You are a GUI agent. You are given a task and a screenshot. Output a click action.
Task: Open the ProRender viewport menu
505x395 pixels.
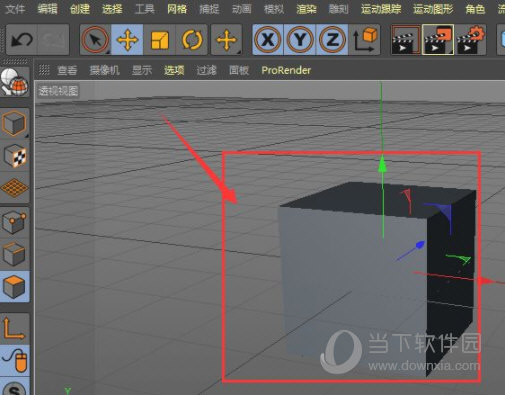coord(286,70)
